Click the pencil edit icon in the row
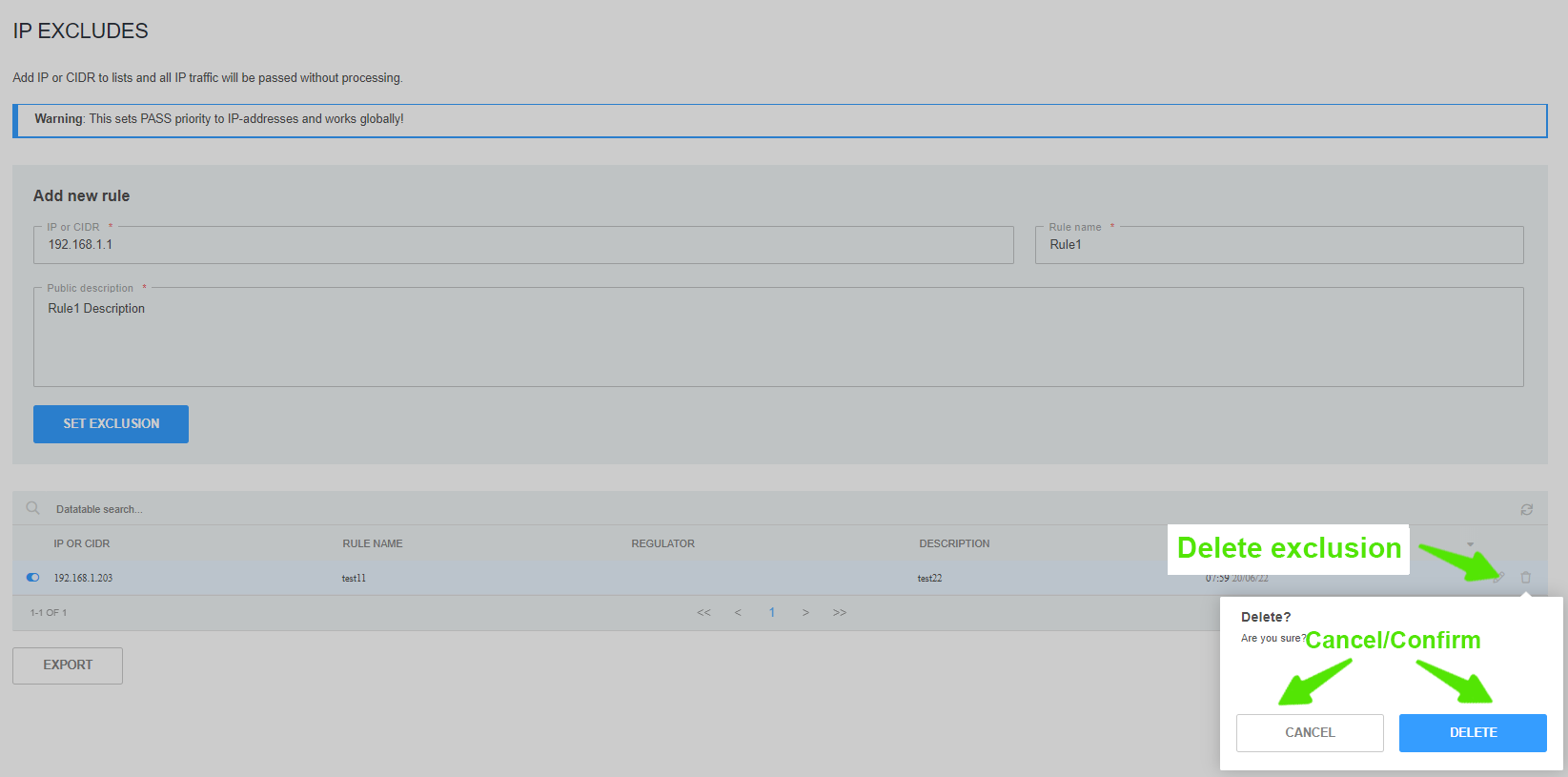This screenshot has height=777, width=1568. [x=1499, y=578]
